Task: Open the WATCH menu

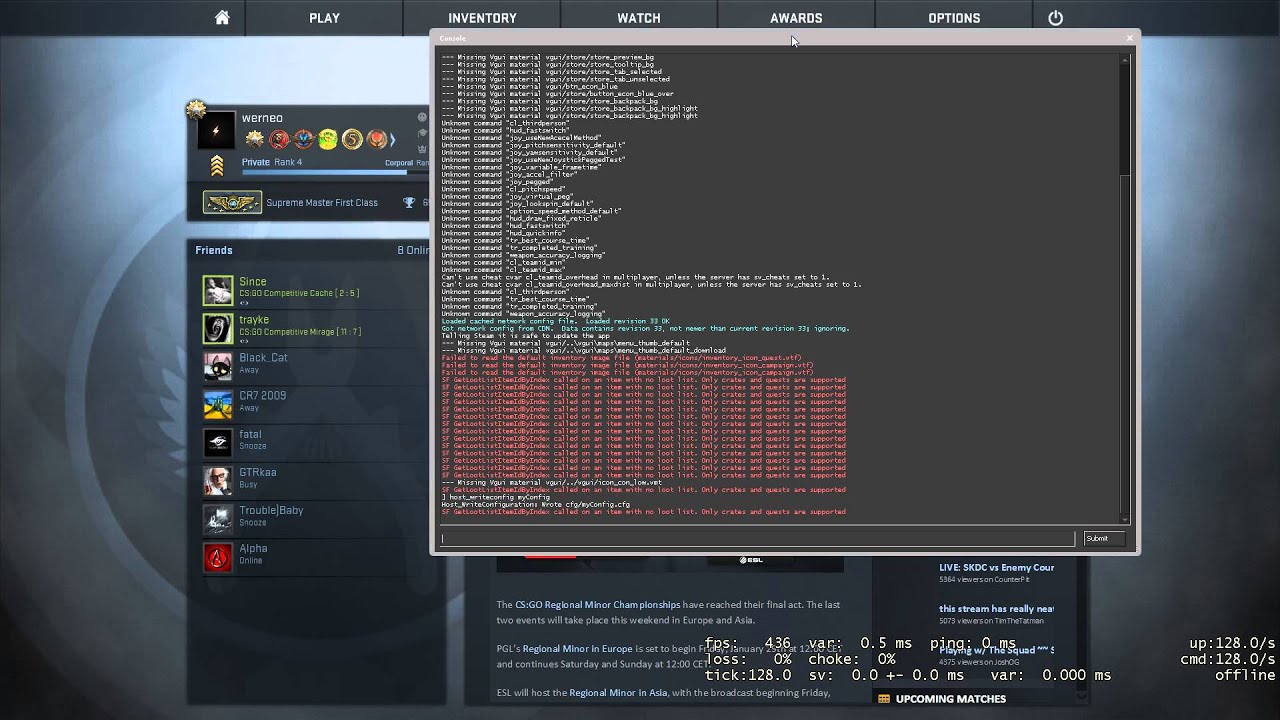Action: point(638,18)
